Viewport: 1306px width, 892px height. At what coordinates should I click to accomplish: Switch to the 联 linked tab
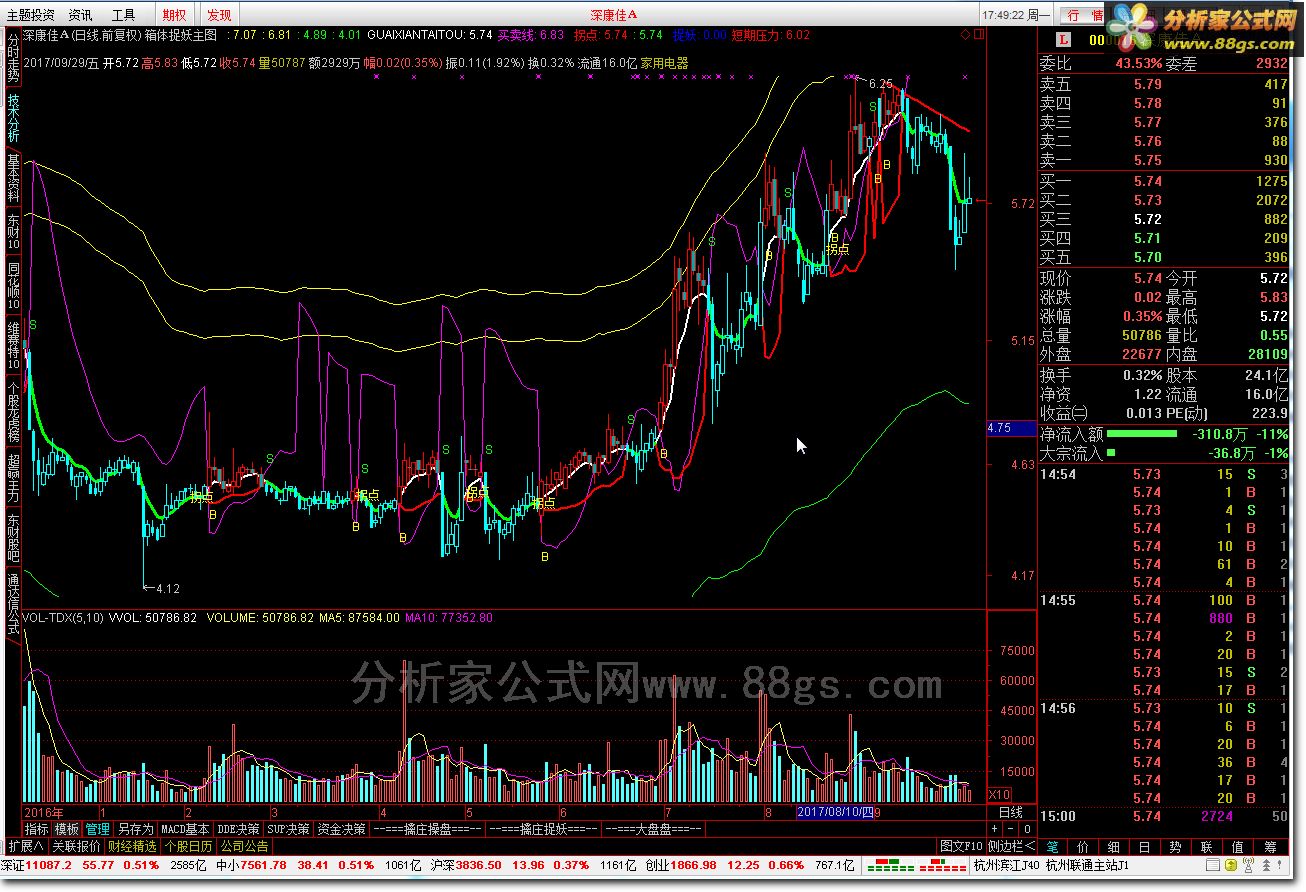tap(1208, 846)
